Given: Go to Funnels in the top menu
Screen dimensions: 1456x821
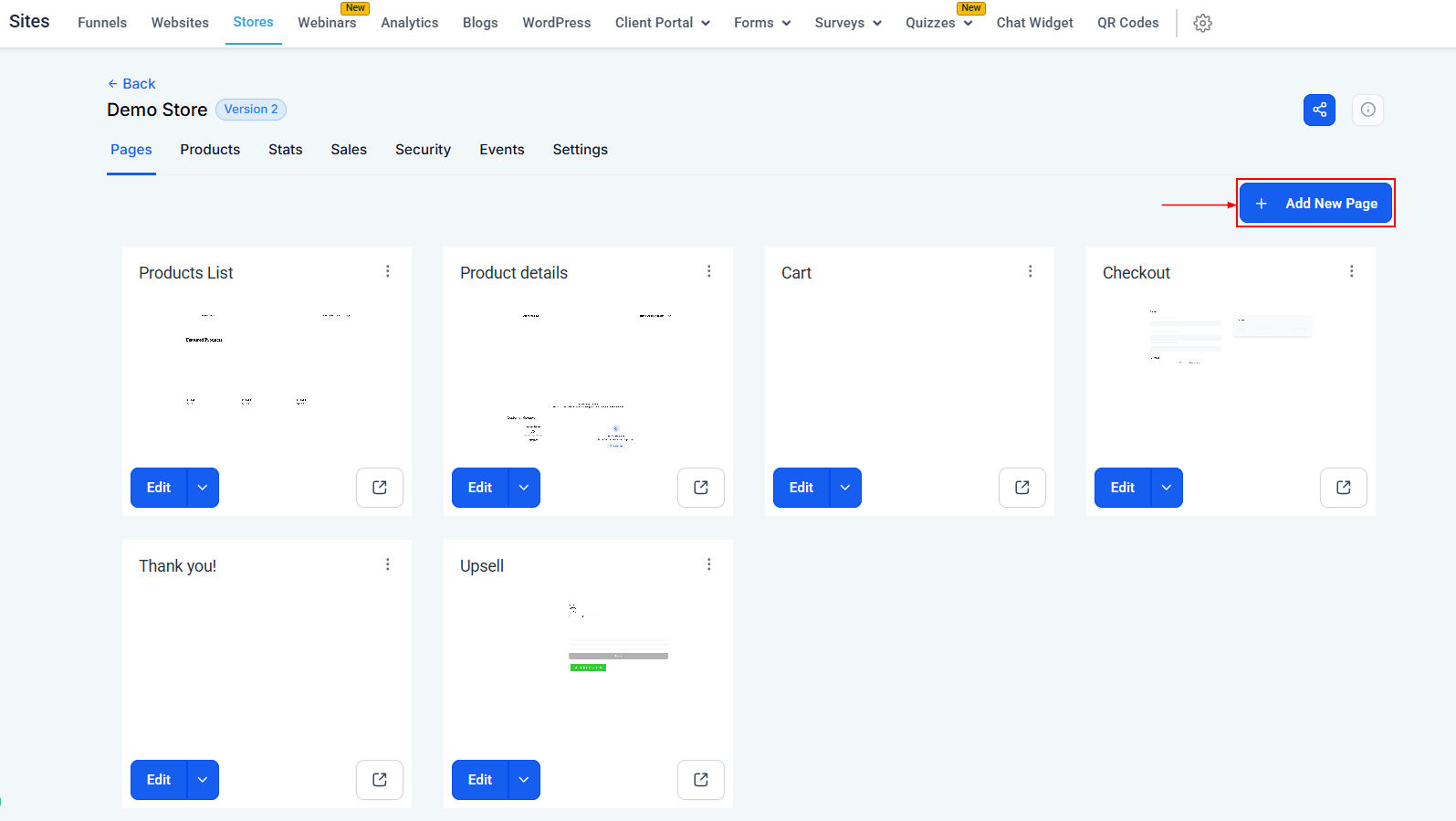Looking at the screenshot, I should click(102, 23).
